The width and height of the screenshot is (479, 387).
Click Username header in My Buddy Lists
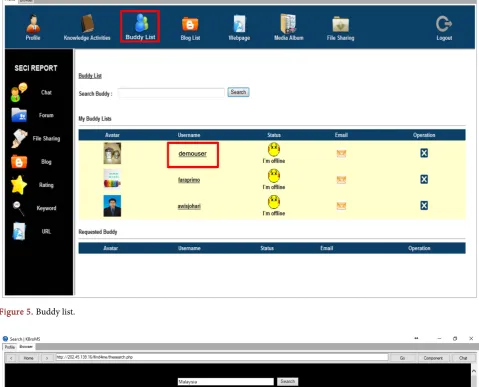coord(189,135)
